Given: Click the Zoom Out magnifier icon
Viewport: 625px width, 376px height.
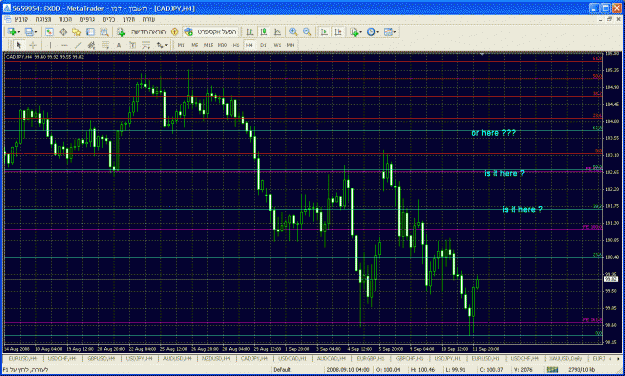Looking at the screenshot, I should click(307, 32).
